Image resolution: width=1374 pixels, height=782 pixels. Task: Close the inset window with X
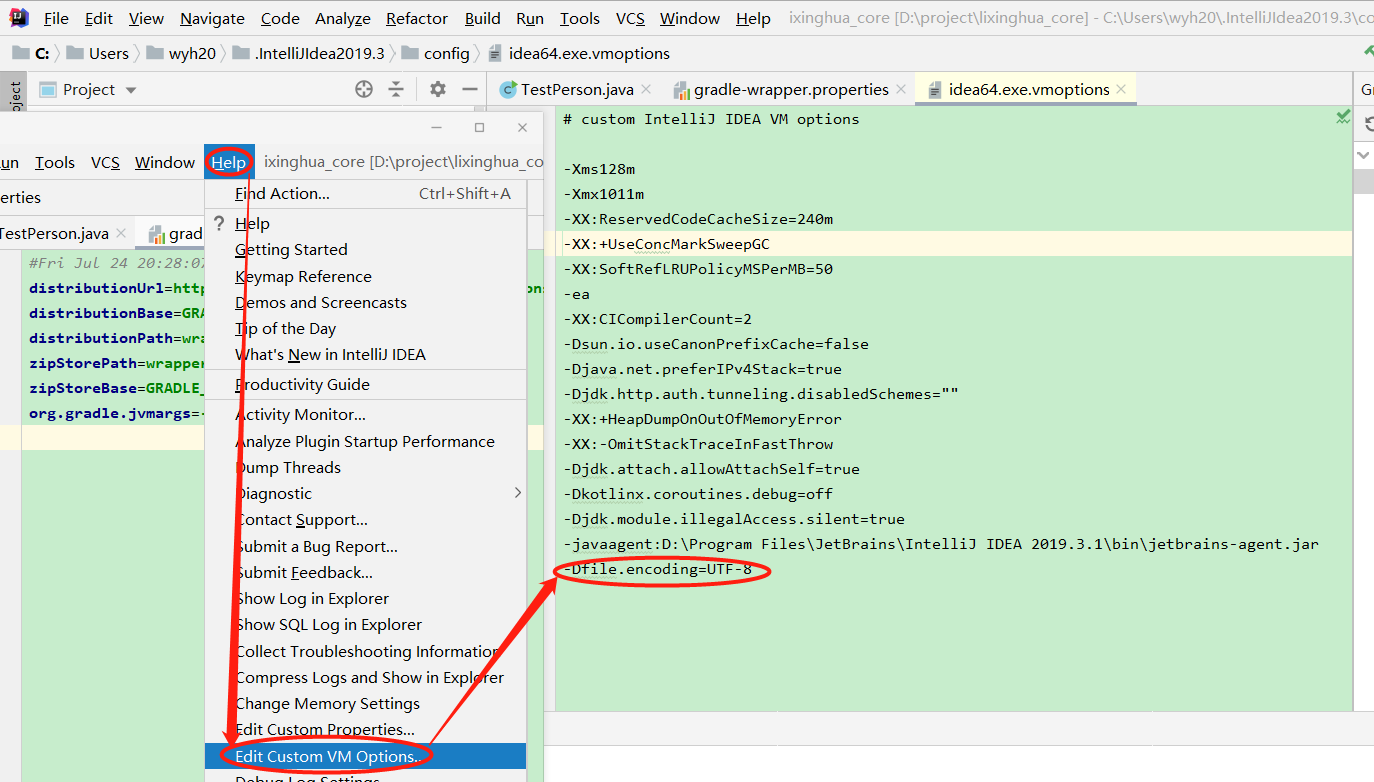coord(522,127)
